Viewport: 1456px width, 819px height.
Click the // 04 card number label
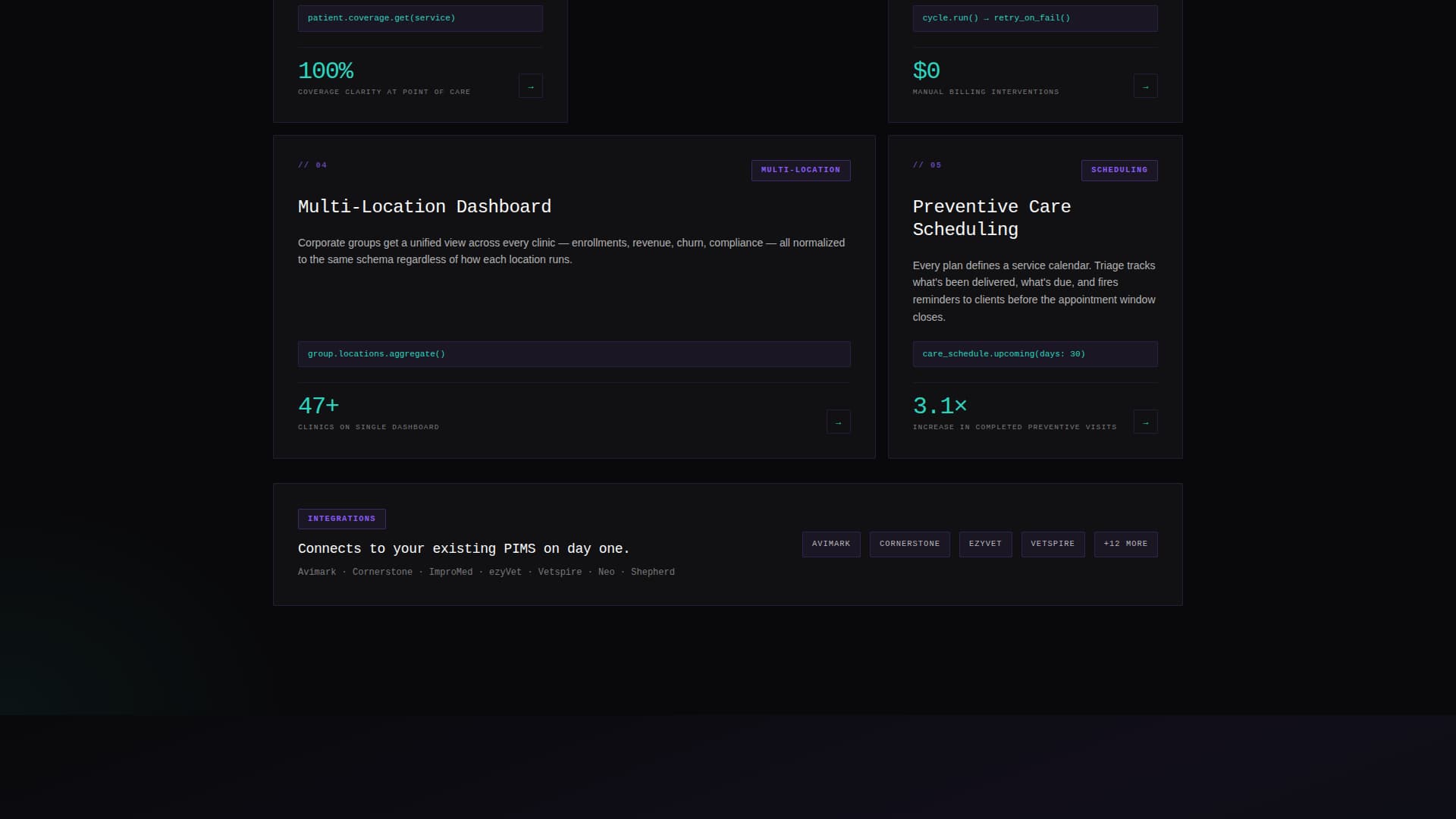pos(312,165)
